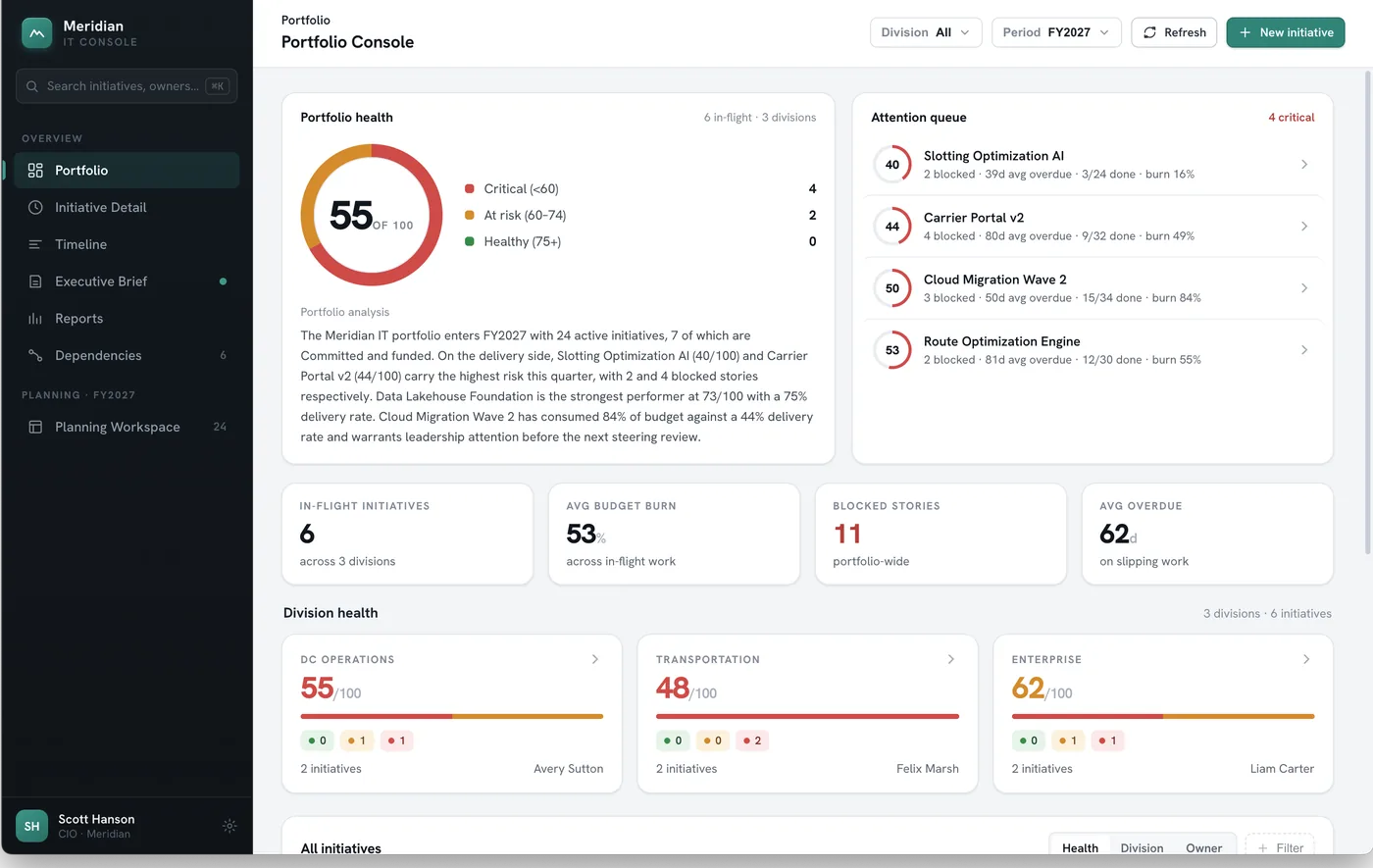Viewport: 1373px width, 868px height.
Task: Click the Planning Workspace layout icon
Action: [35, 428]
